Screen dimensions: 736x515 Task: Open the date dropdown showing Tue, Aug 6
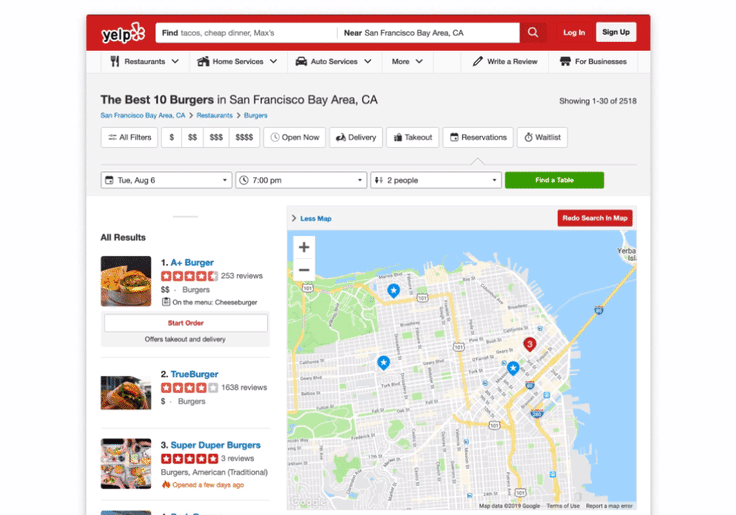click(x=167, y=180)
